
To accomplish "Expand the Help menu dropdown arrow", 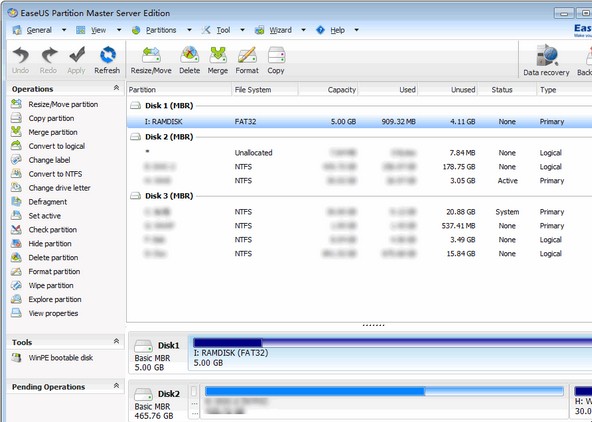I will point(356,30).
